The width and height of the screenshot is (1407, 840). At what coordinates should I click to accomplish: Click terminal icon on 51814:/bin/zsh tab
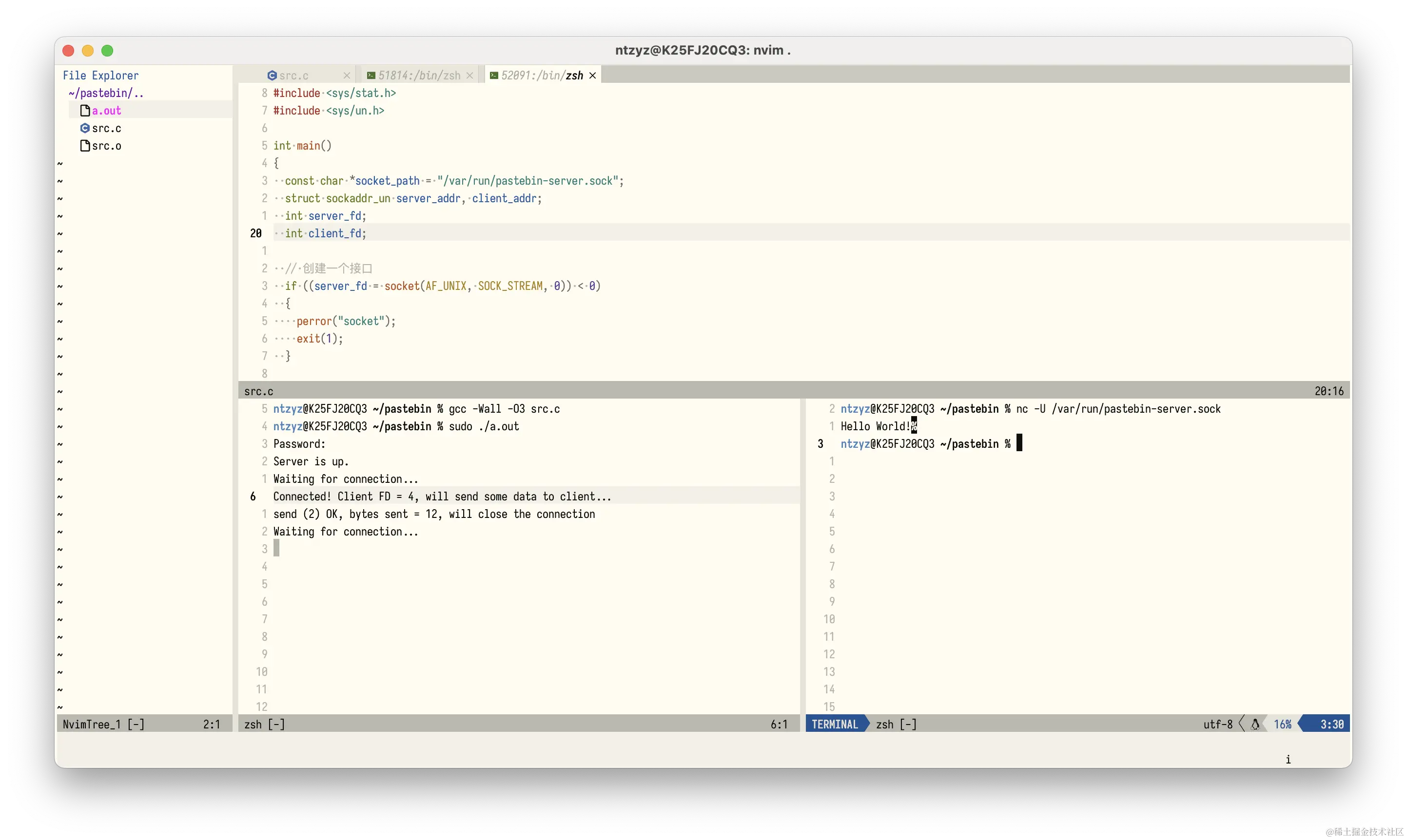pyautogui.click(x=371, y=76)
